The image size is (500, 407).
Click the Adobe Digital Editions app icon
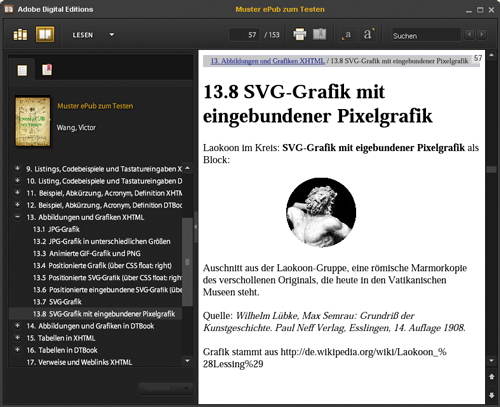click(9, 9)
